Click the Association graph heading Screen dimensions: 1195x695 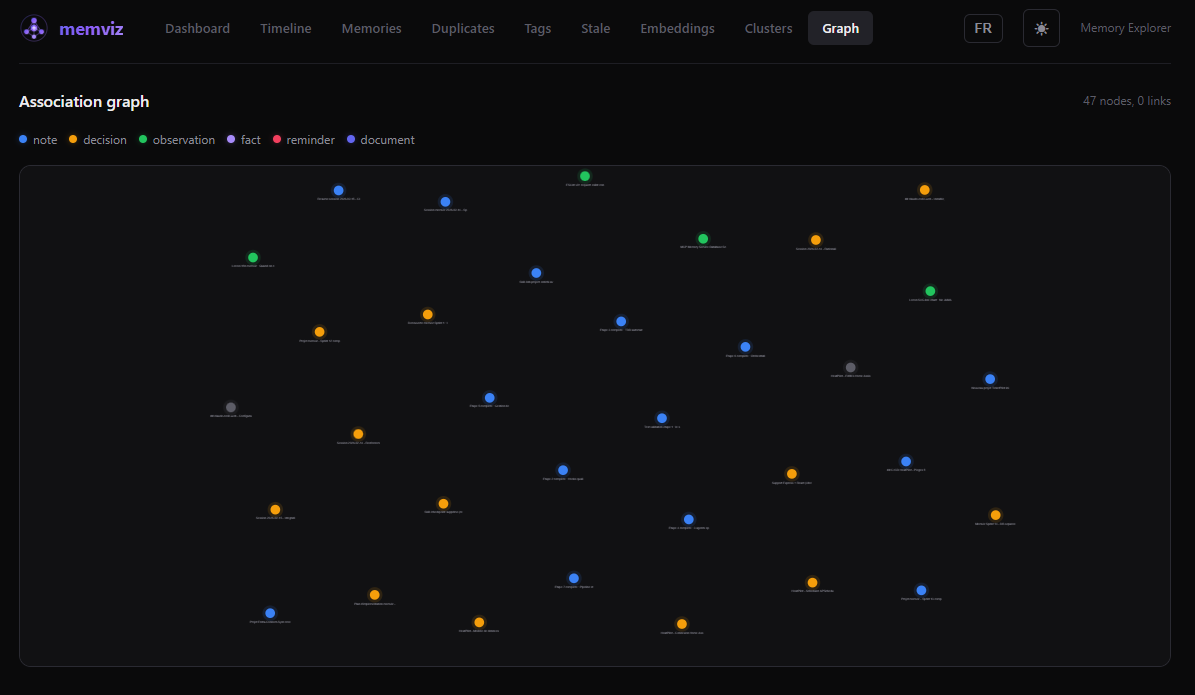pyautogui.click(x=84, y=101)
